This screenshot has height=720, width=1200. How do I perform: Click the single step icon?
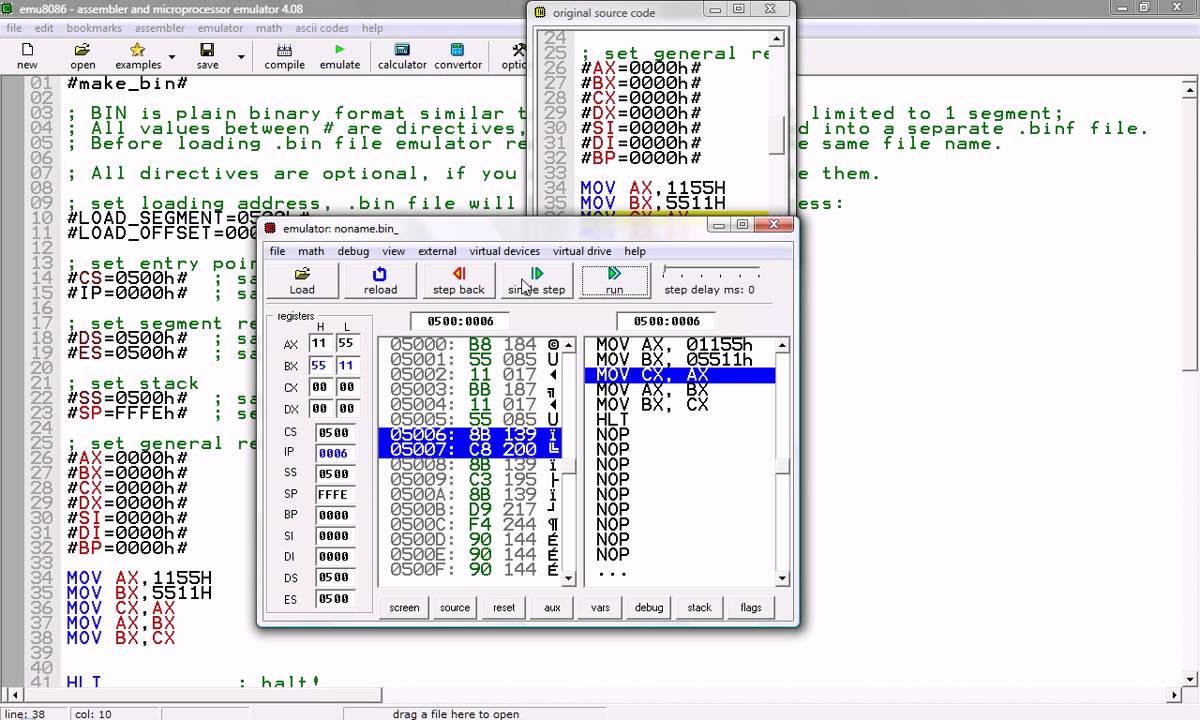[536, 280]
